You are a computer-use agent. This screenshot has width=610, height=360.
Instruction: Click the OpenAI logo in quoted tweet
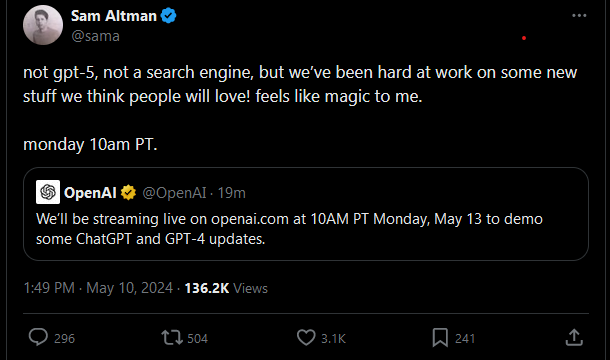pos(48,192)
